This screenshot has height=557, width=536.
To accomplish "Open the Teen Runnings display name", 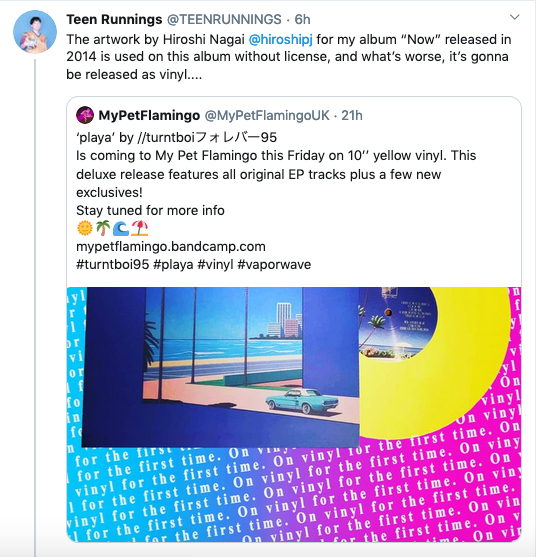I will point(114,19).
